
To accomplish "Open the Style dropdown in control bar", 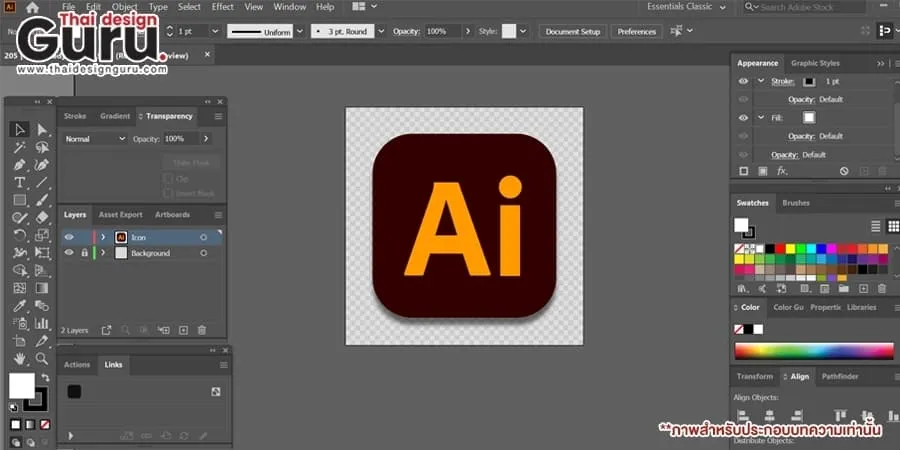I will [522, 32].
